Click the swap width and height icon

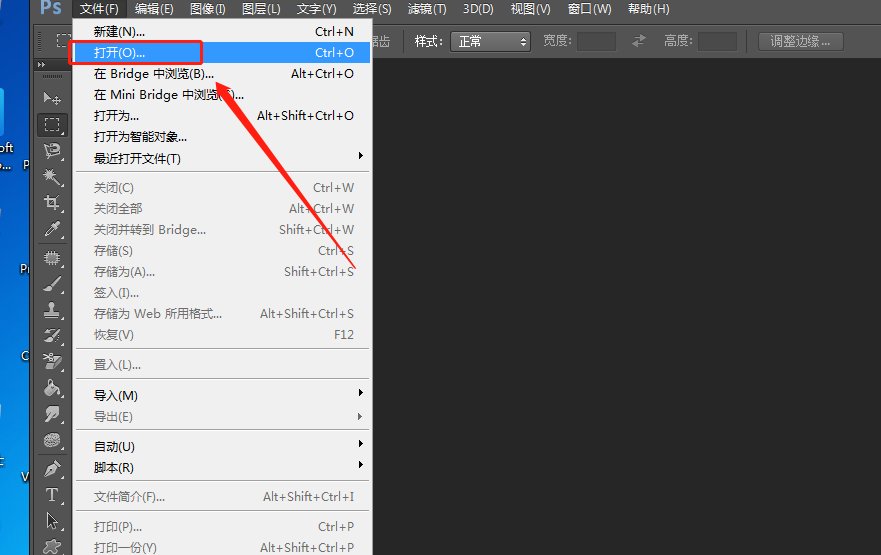(x=639, y=41)
